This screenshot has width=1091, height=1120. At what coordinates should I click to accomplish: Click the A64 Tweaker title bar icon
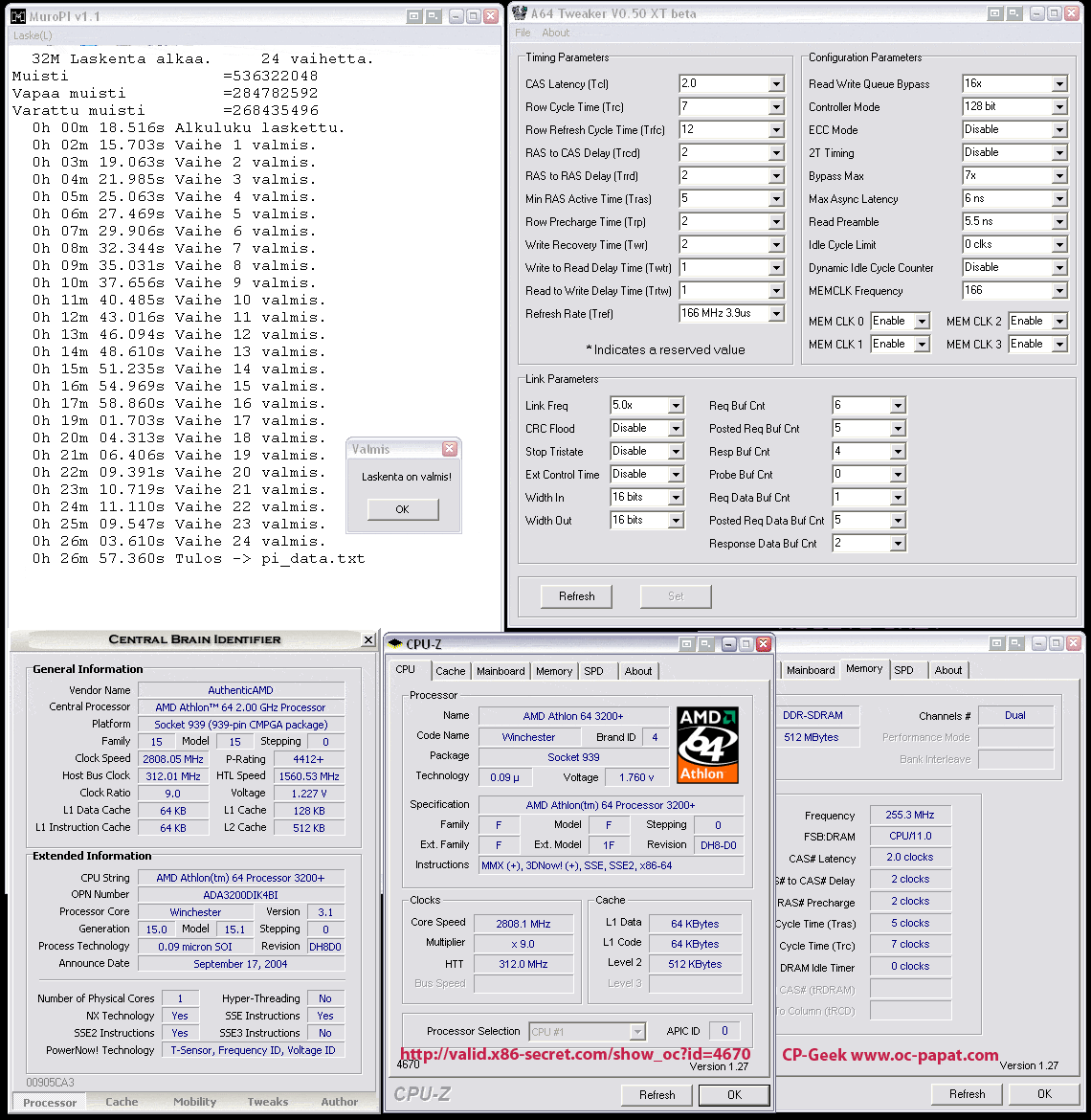tap(520, 12)
